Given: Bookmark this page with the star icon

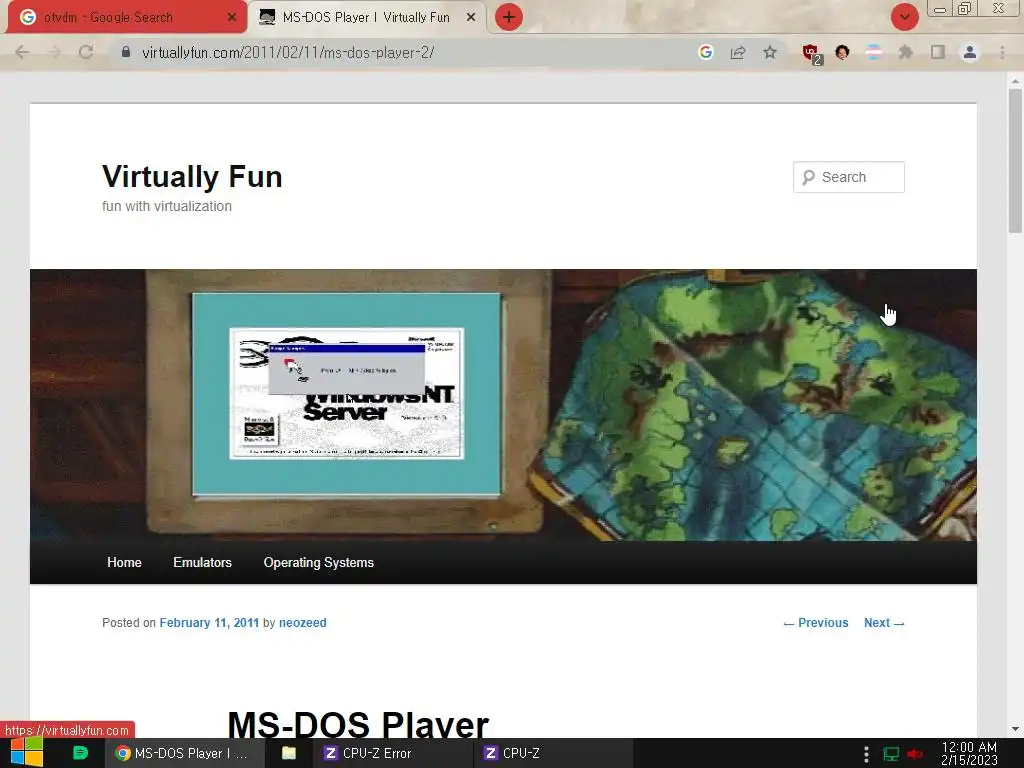Looking at the screenshot, I should [x=770, y=52].
